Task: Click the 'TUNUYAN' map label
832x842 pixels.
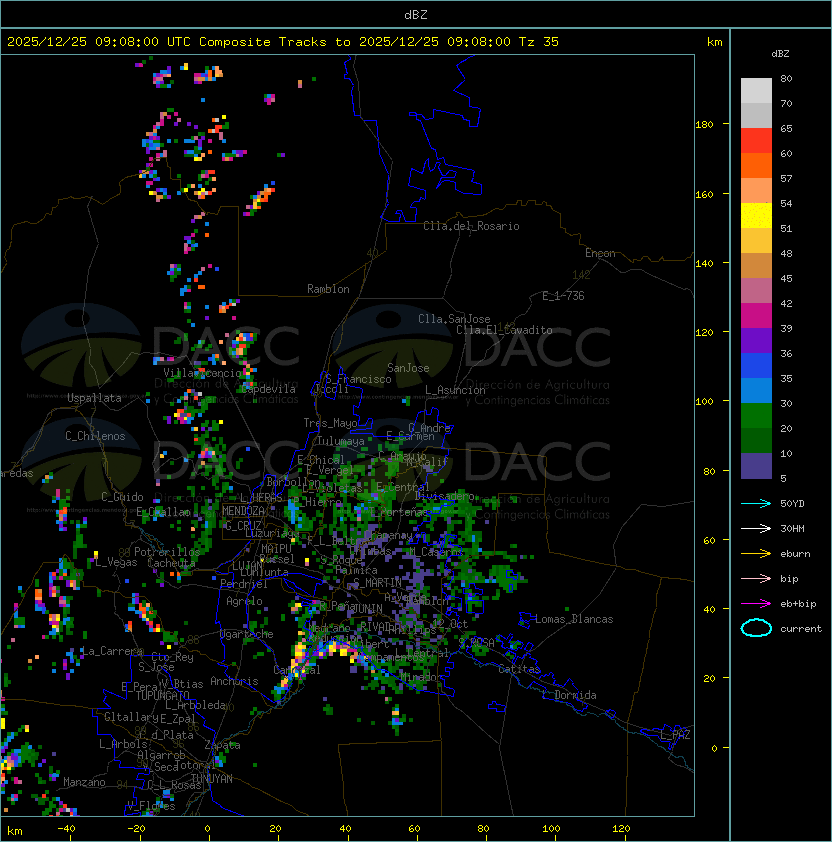Action: click(x=212, y=779)
